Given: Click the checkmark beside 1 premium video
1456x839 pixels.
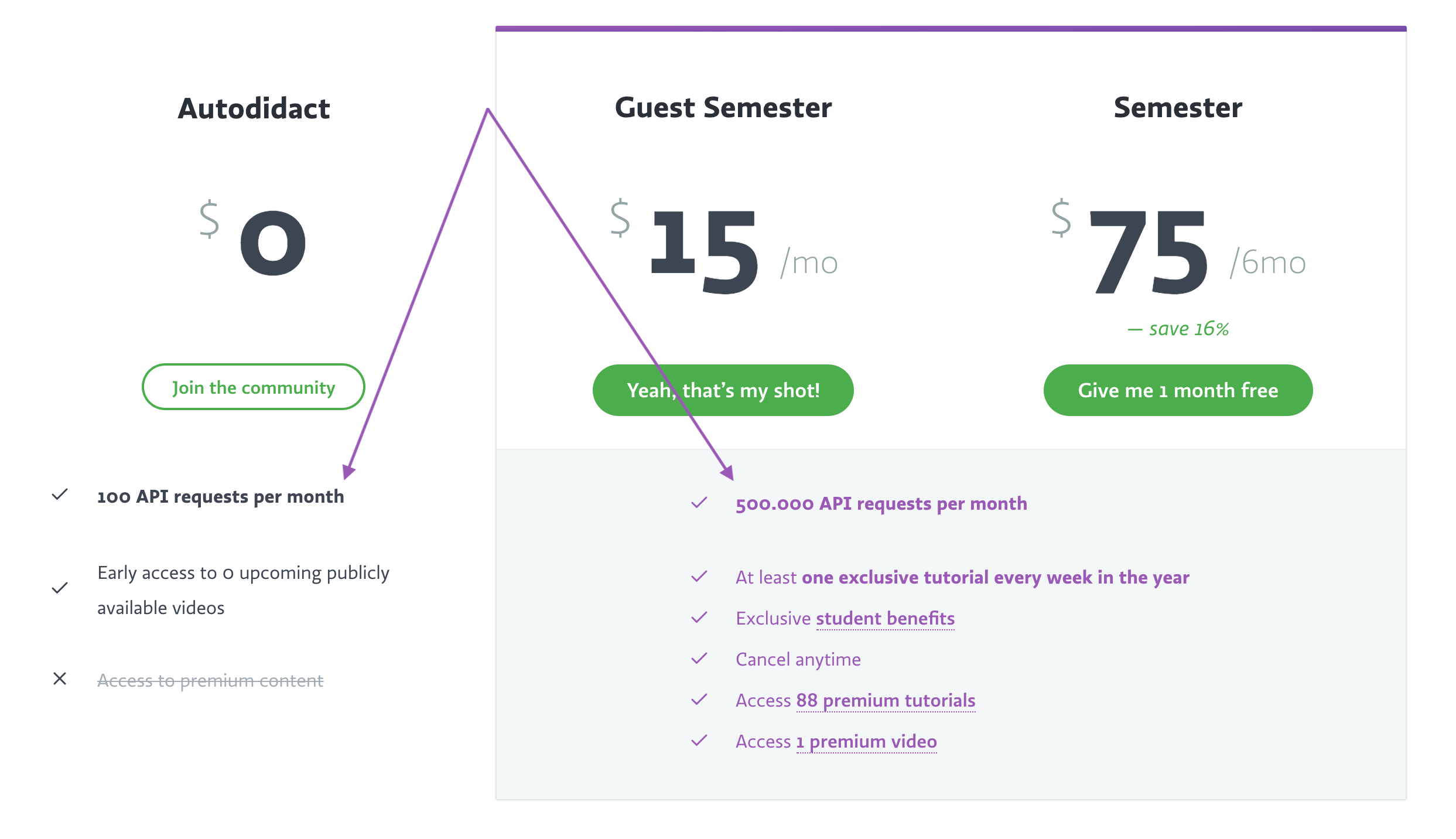Looking at the screenshot, I should [x=699, y=741].
